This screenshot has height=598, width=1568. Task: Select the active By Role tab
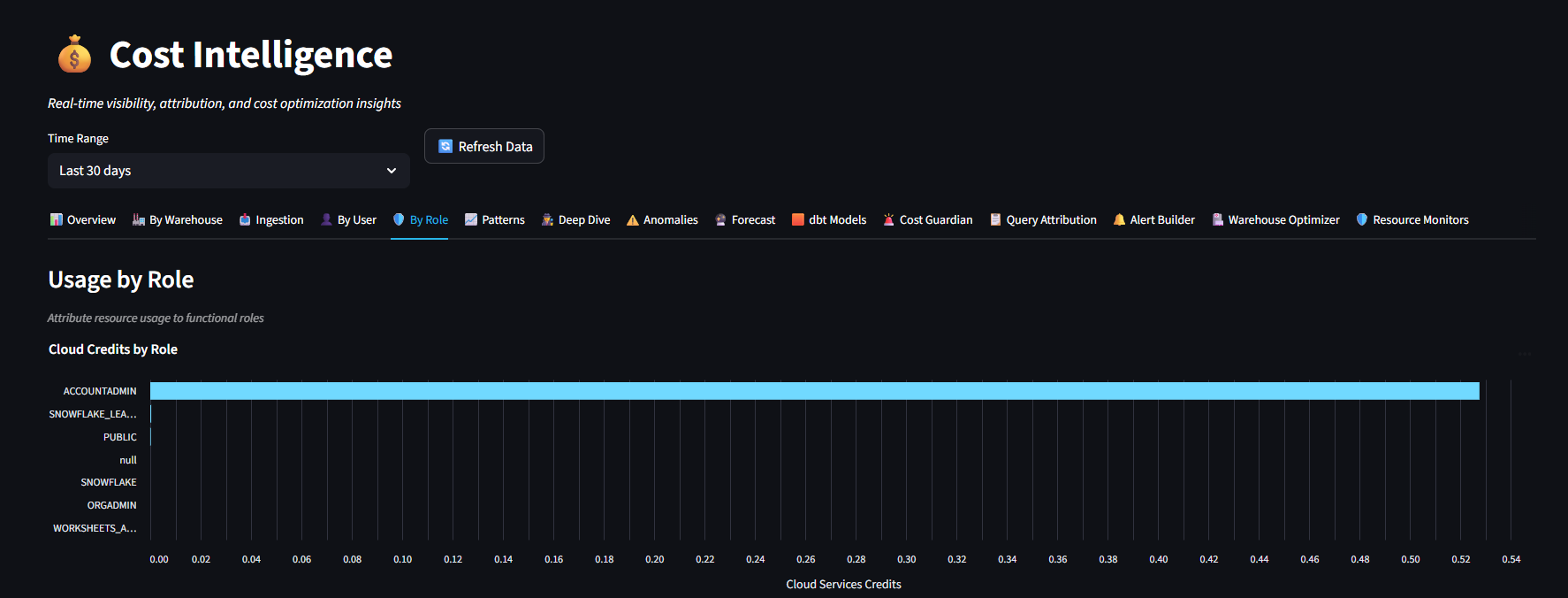pos(421,220)
